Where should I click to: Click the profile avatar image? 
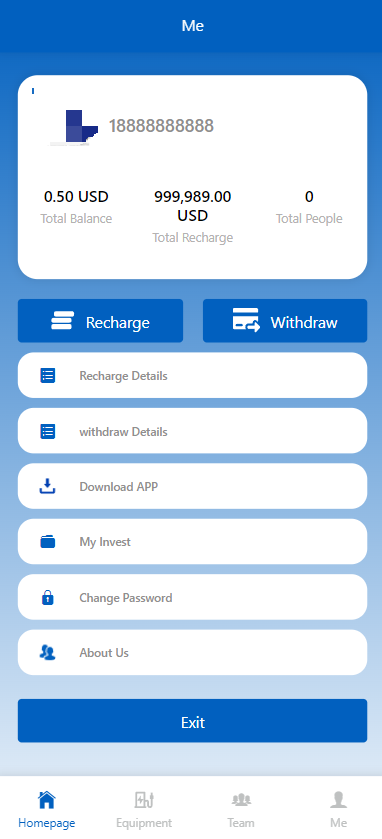tap(74, 128)
